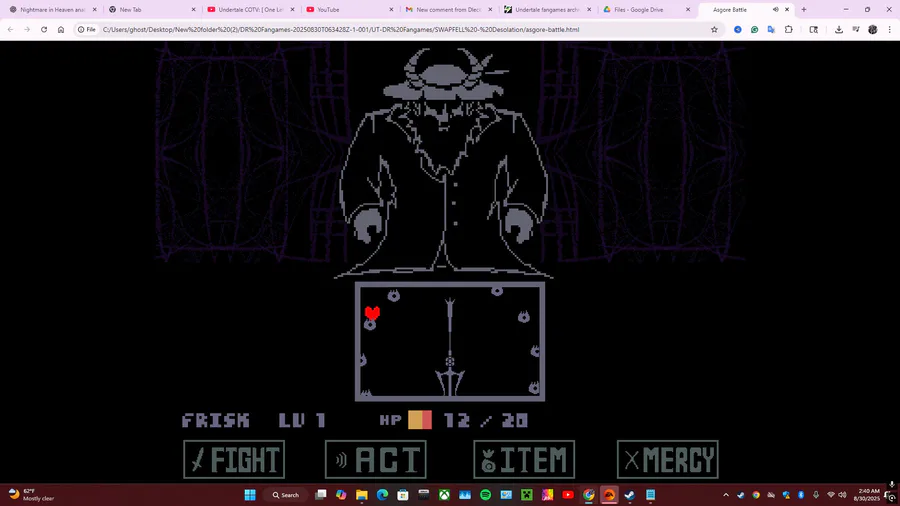The height and width of the screenshot is (506, 900).
Task: Open the microphone tray icon
Action: click(x=816, y=495)
